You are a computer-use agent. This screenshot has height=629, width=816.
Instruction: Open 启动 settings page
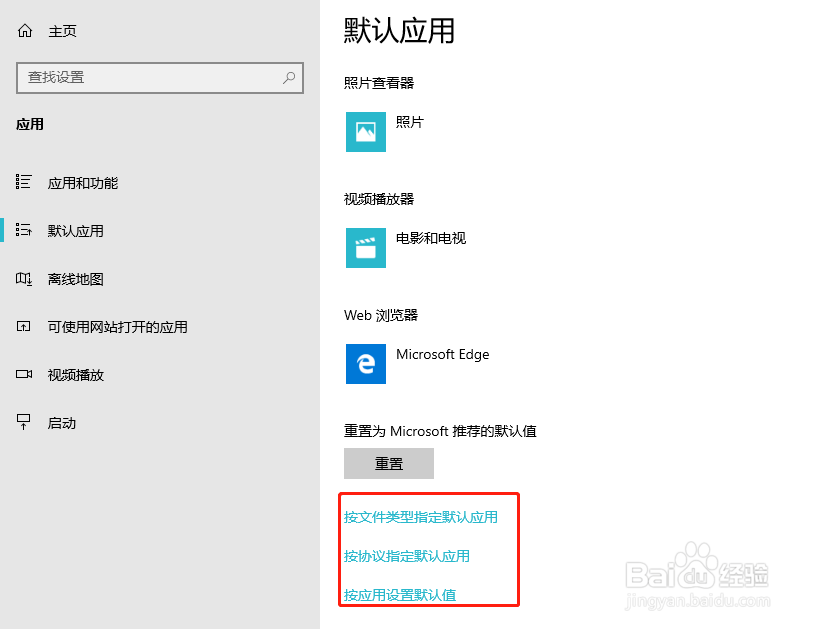(x=62, y=423)
